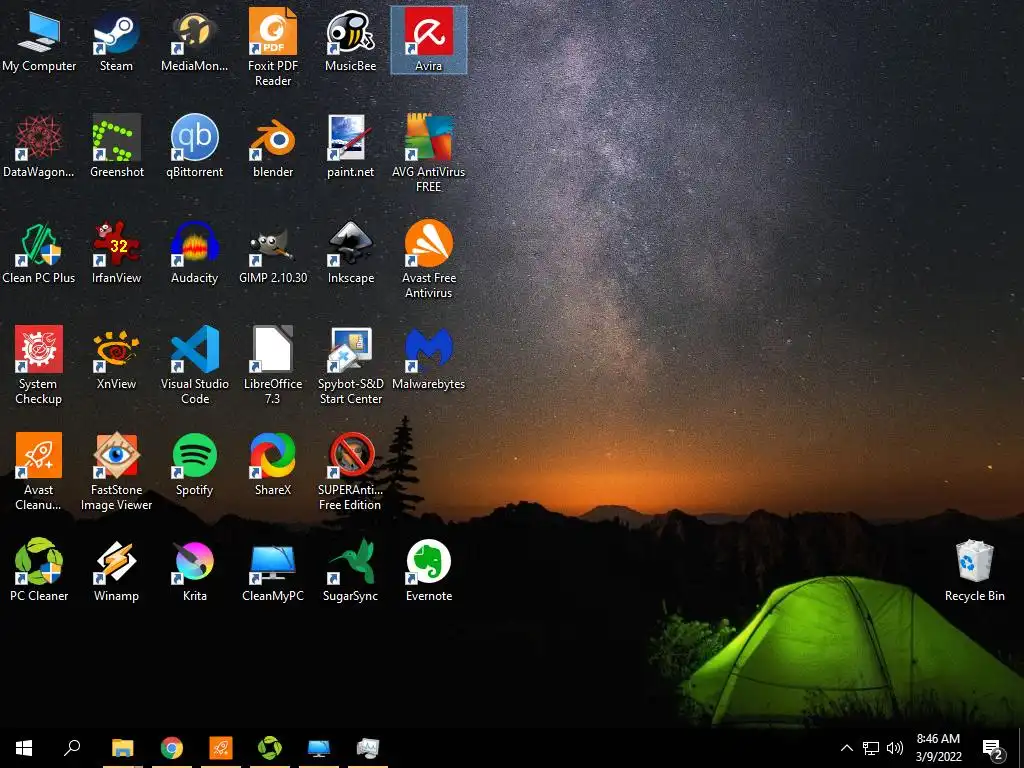The height and width of the screenshot is (768, 1024).
Task: Click the System Checkup shortcut
Action: coord(39,366)
